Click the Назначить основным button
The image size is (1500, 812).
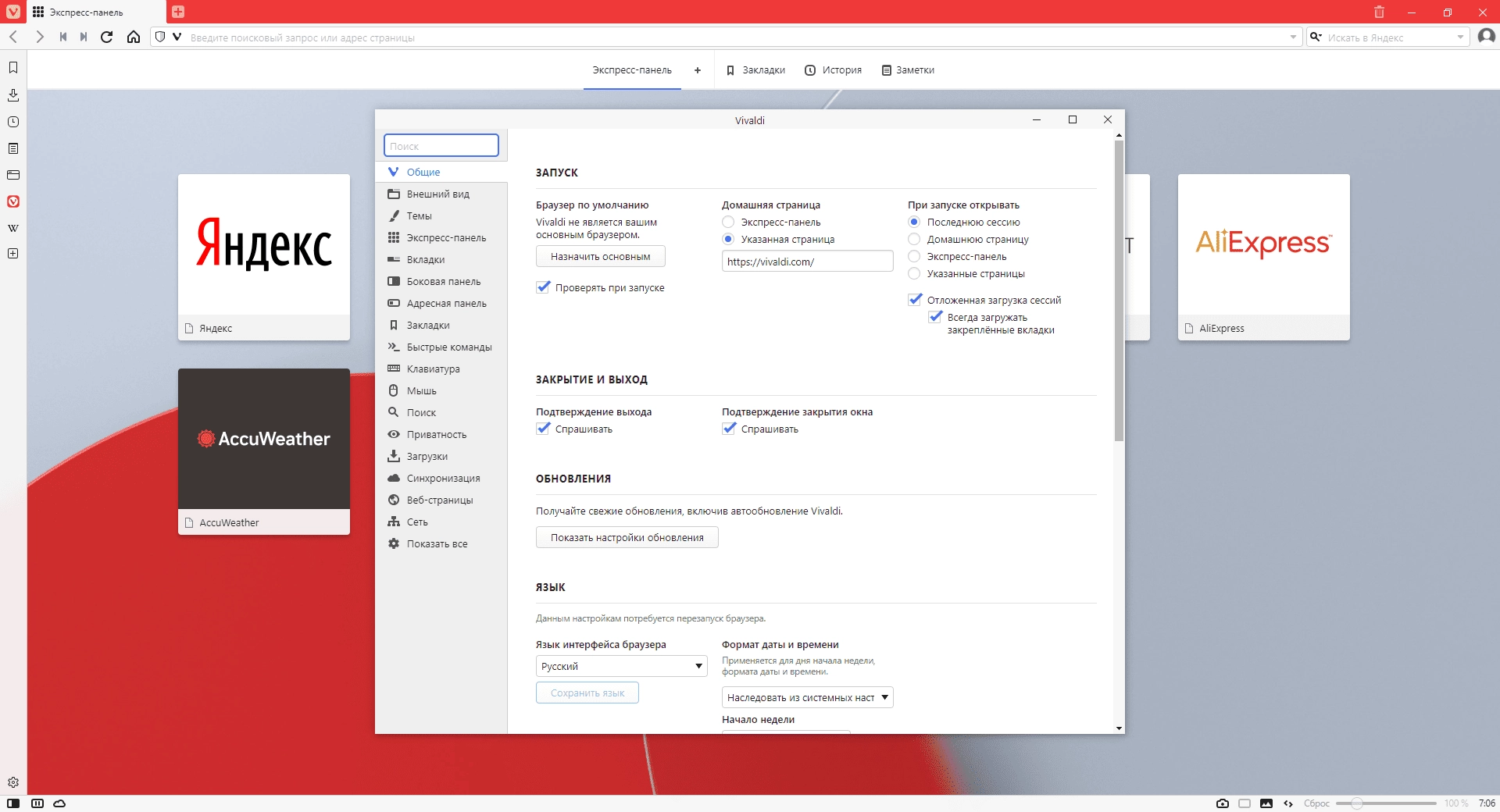(601, 256)
